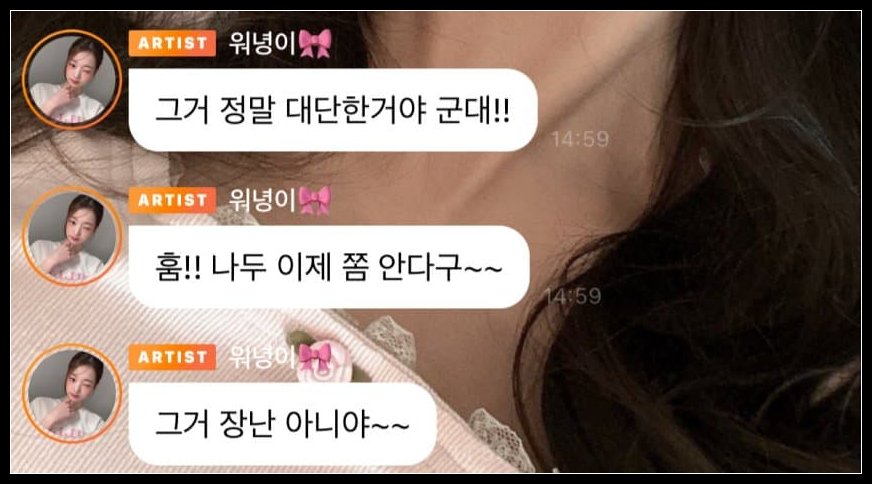This screenshot has width=872, height=484.
Task: Select the '훔!! 나두 이제 쫌 안다구~~' bubble
Action: [x=329, y=267]
